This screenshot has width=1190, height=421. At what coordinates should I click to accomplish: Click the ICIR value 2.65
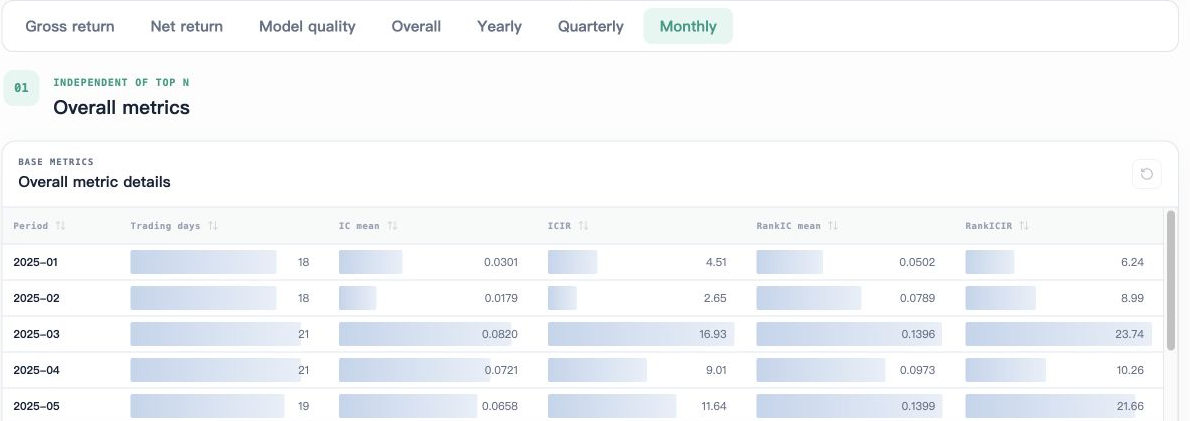[x=715, y=298]
